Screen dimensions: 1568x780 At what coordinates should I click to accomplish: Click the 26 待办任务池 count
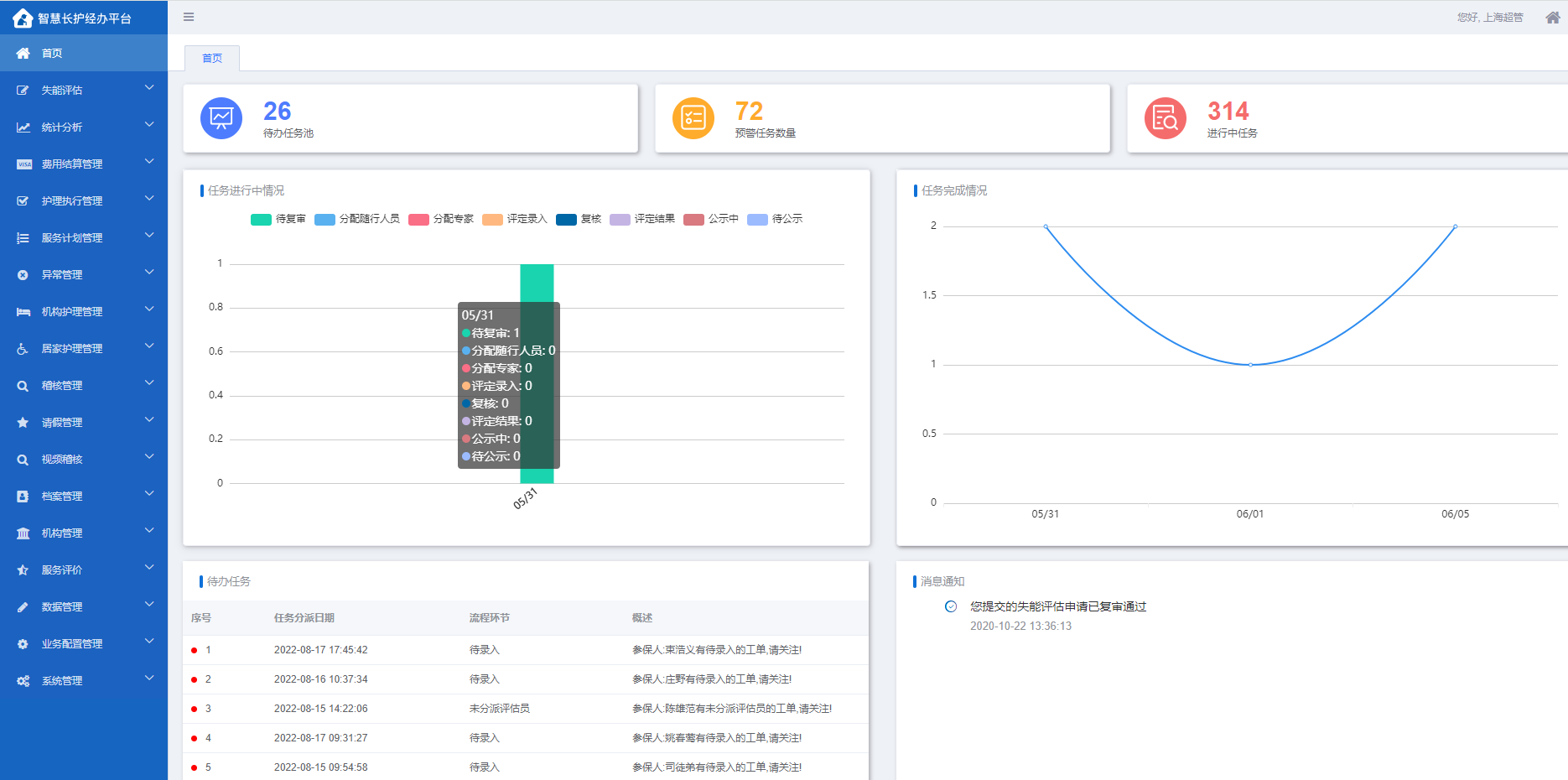(x=278, y=111)
